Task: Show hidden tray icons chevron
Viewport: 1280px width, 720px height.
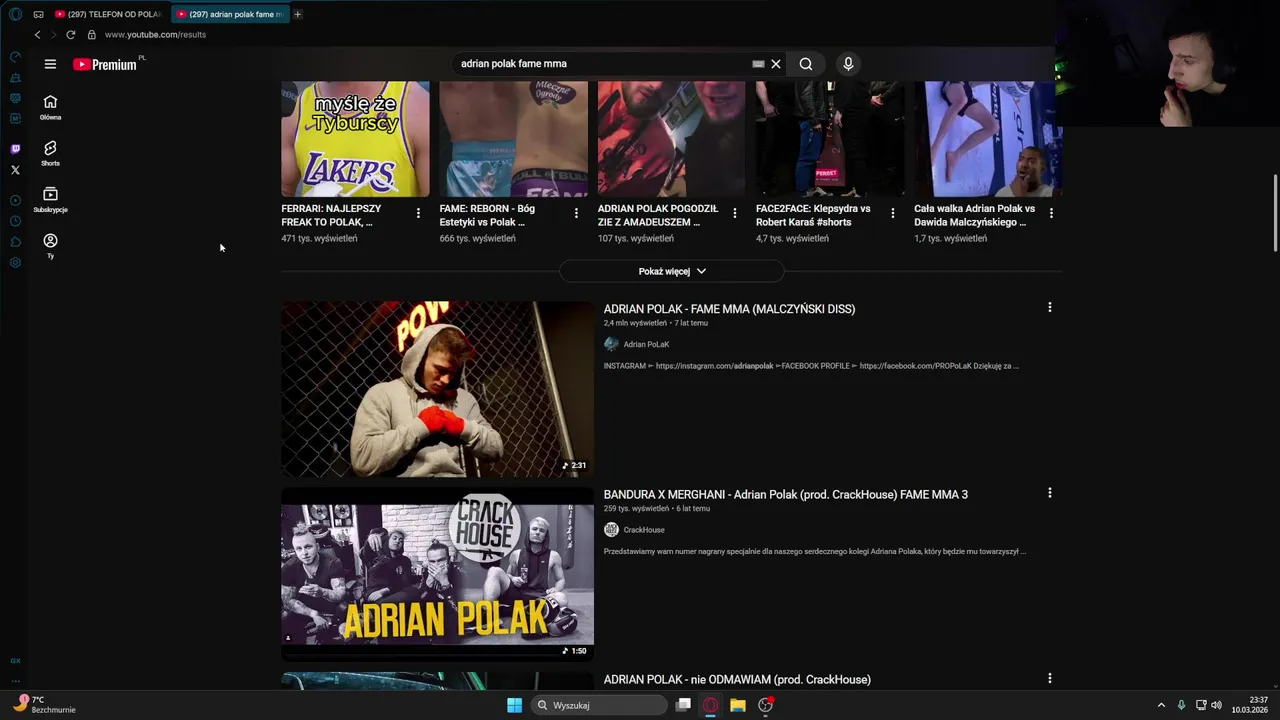Action: [x=1161, y=705]
